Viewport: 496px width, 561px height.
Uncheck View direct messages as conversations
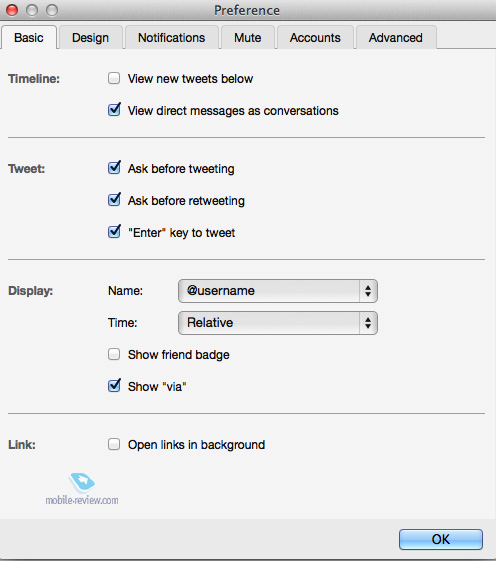[x=114, y=110]
